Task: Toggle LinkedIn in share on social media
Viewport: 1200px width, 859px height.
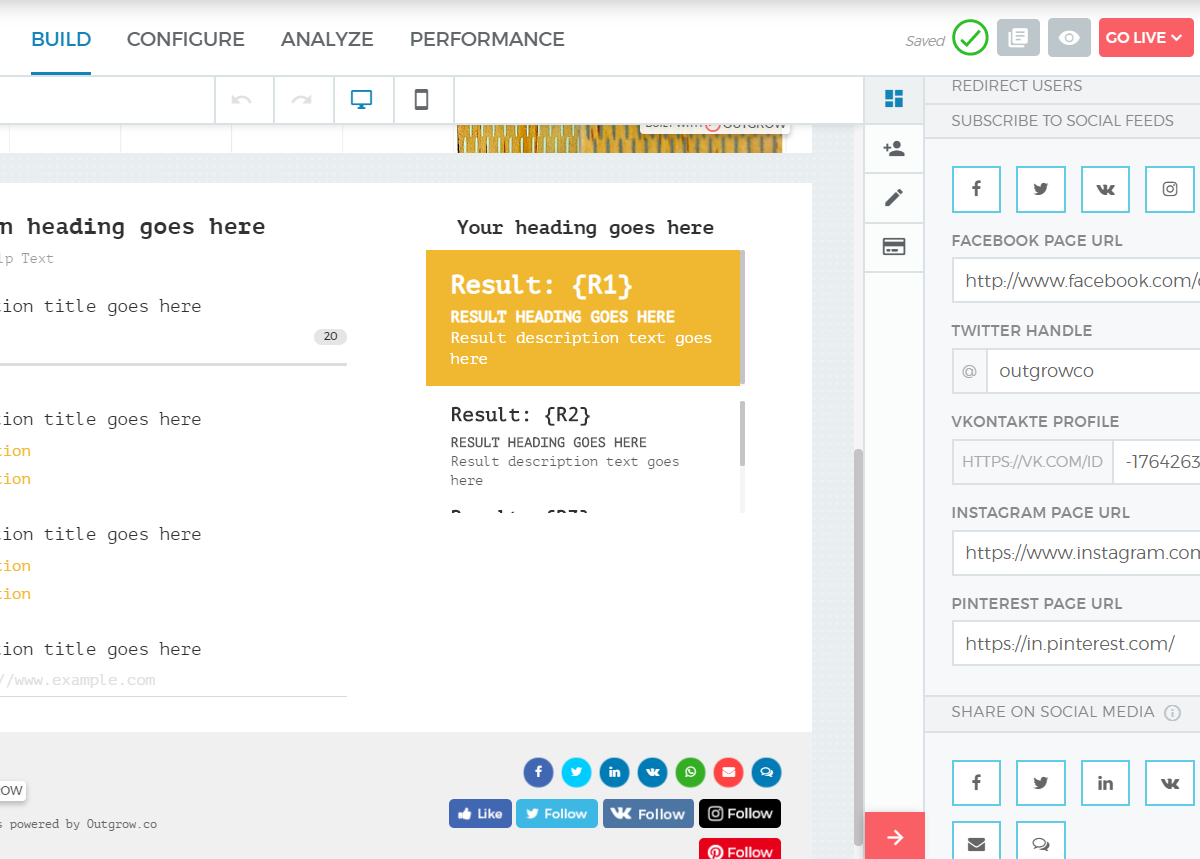Action: [1105, 783]
